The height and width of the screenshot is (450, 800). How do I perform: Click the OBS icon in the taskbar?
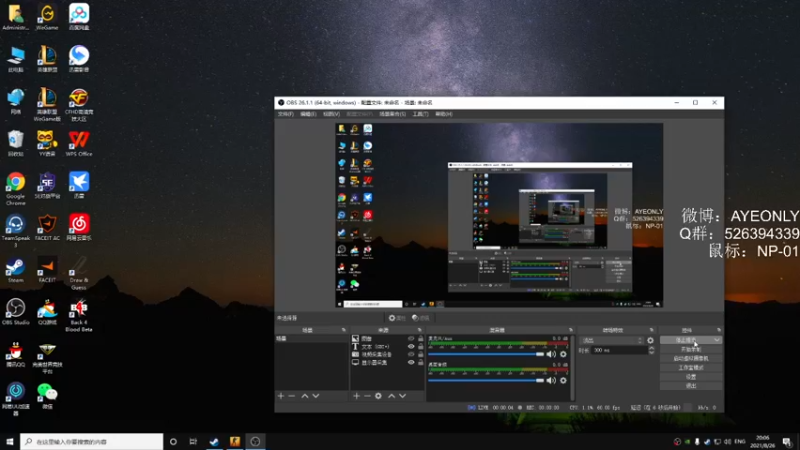point(256,441)
